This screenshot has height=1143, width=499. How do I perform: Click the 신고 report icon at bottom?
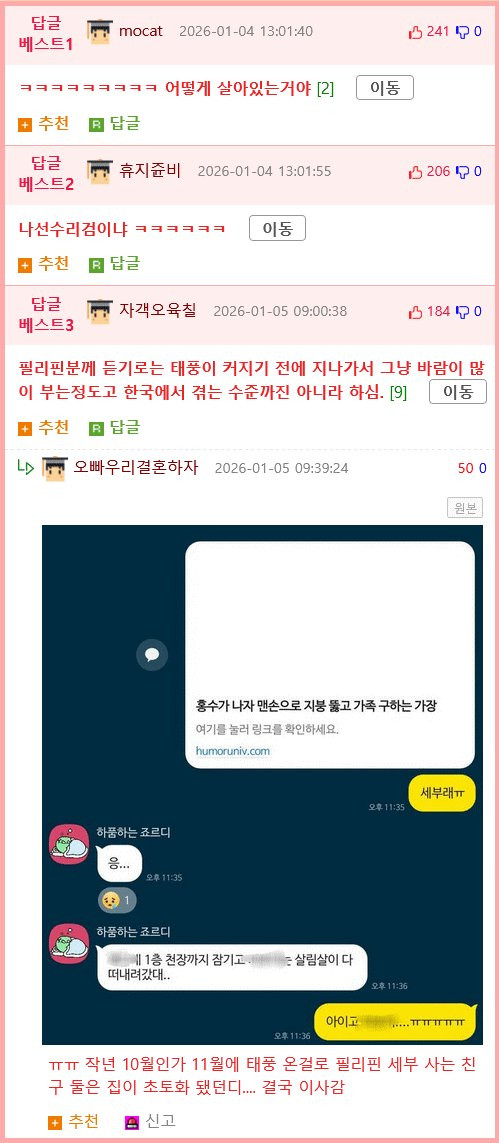[x=132, y=1123]
